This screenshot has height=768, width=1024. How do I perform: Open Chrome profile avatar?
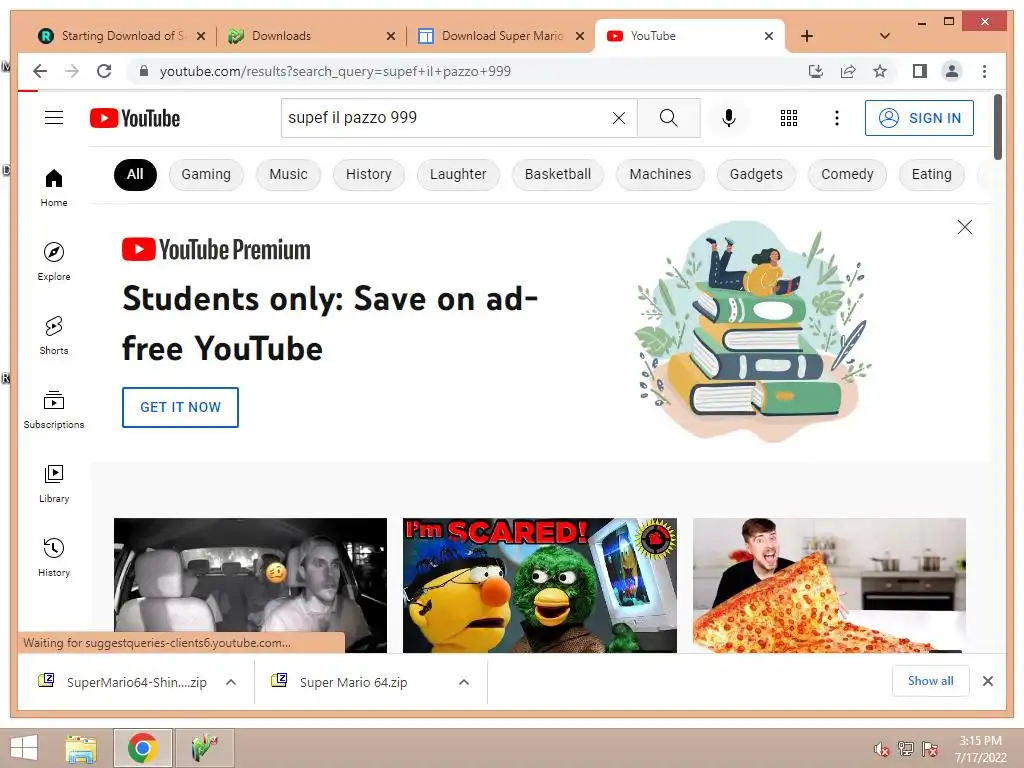952,71
